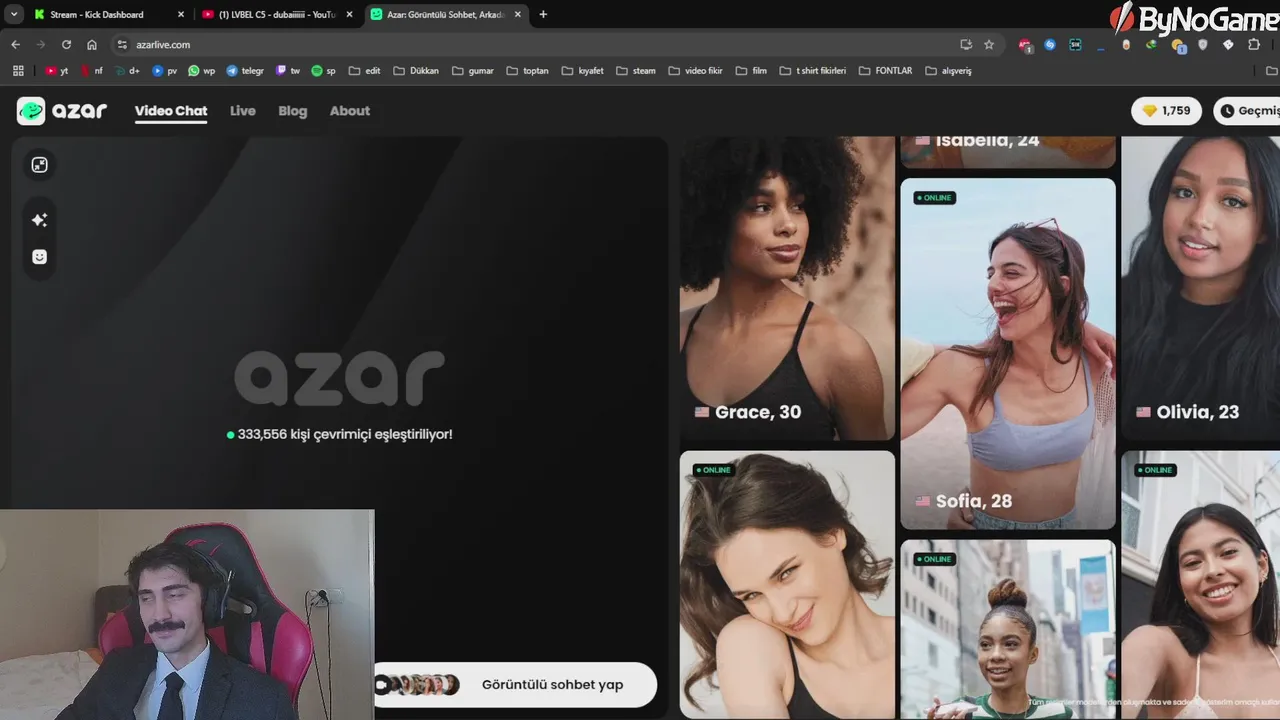Expand the alışveriş bookmark folder
The image size is (1280, 720).
948,71
